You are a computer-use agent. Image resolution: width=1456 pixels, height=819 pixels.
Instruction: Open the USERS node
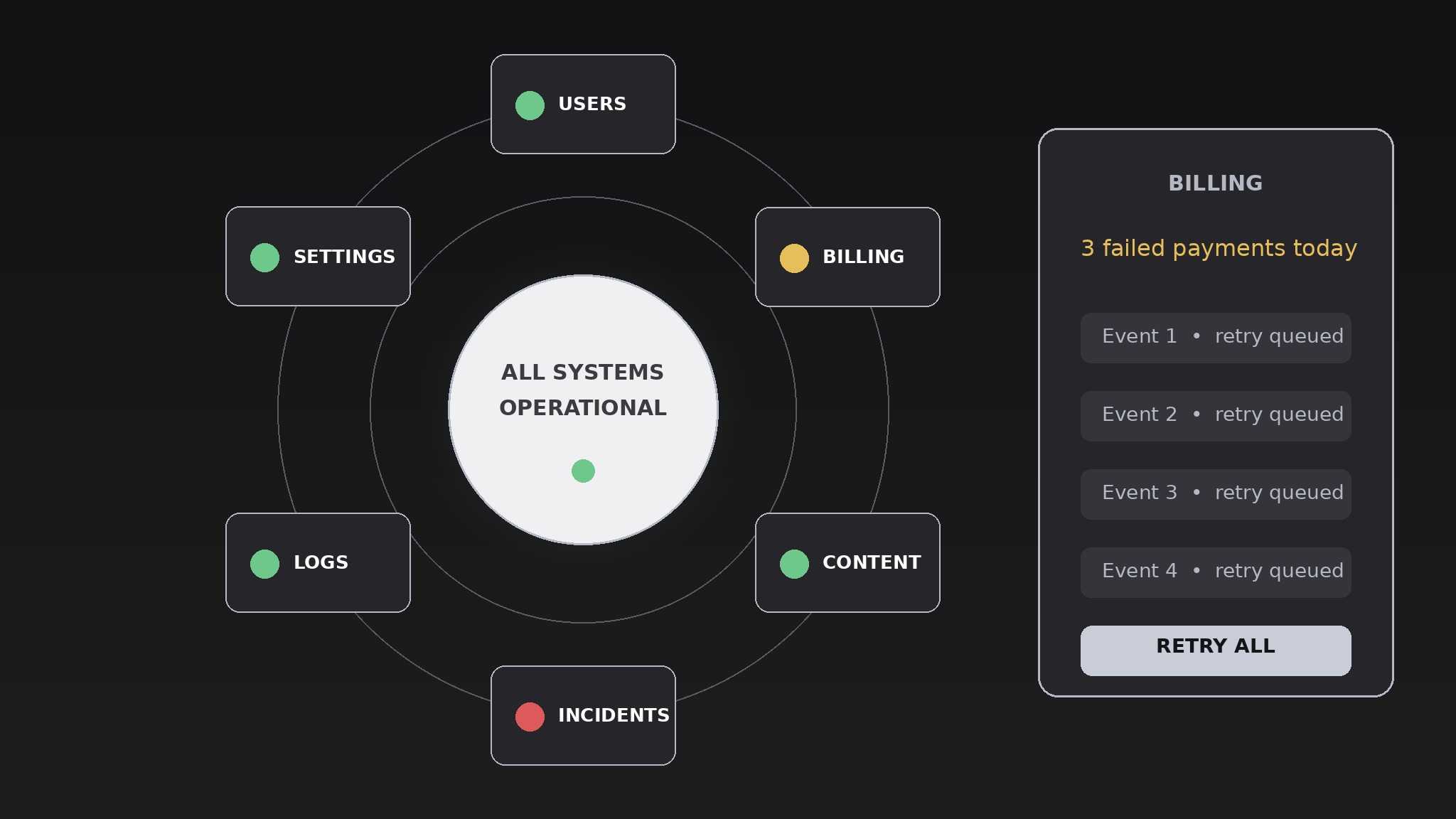pos(583,104)
